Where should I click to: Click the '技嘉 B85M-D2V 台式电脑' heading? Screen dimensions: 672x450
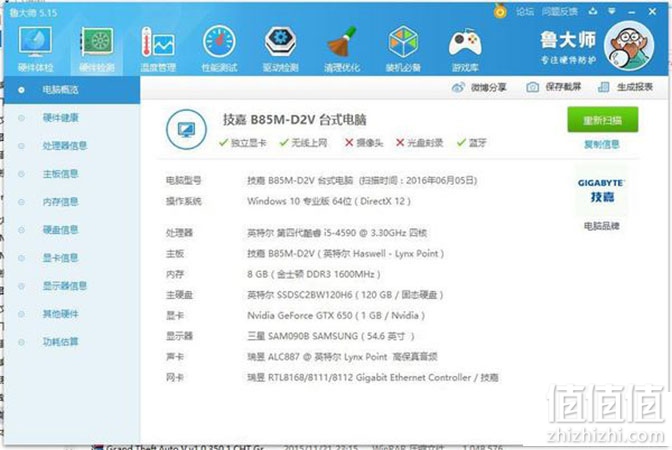pos(294,120)
